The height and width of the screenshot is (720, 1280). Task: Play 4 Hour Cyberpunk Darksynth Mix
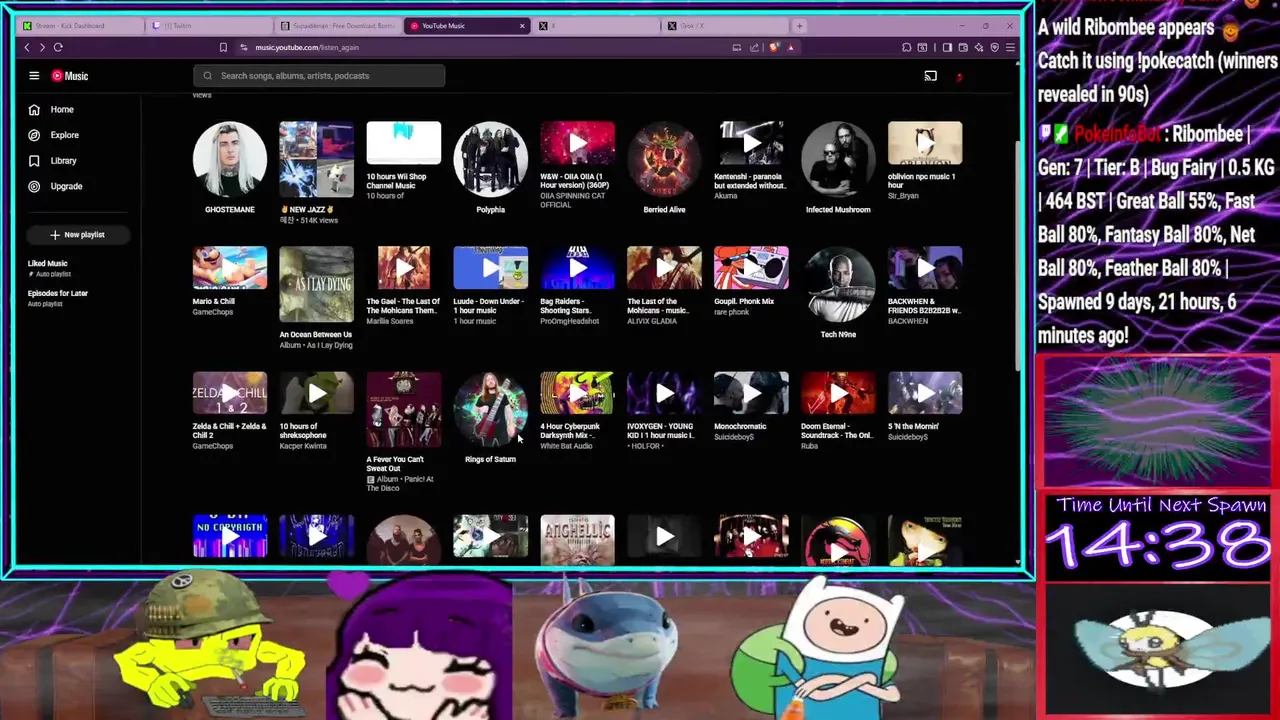[577, 393]
